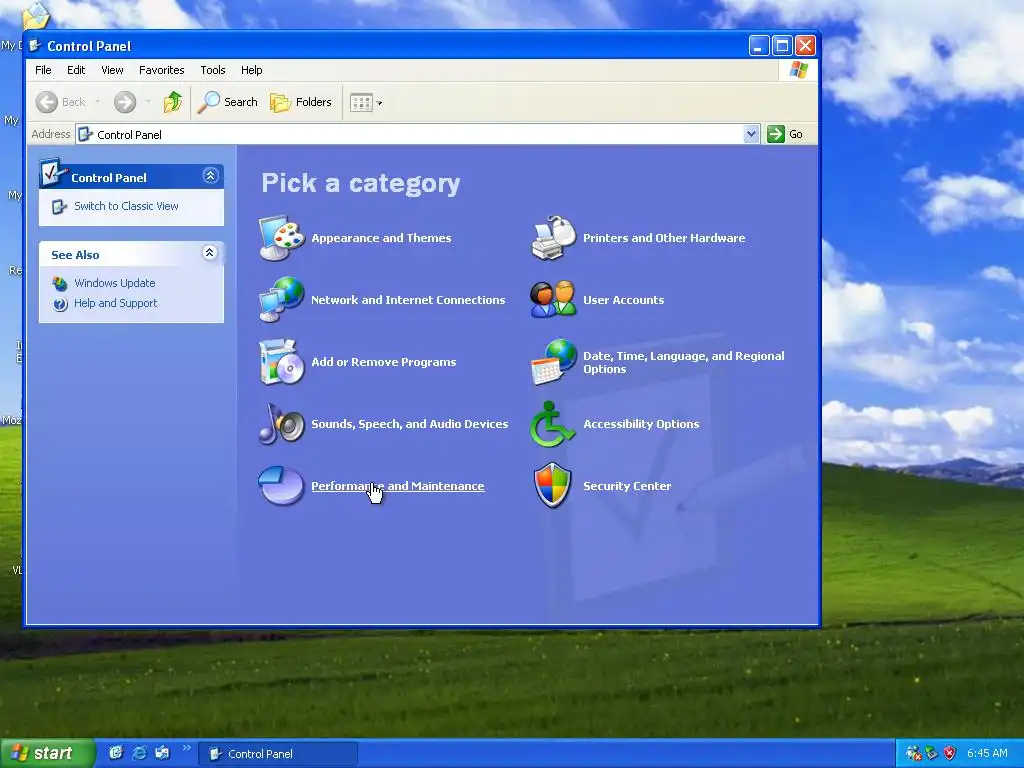Click the Go button
The width and height of the screenshot is (1024, 768).
click(786, 134)
